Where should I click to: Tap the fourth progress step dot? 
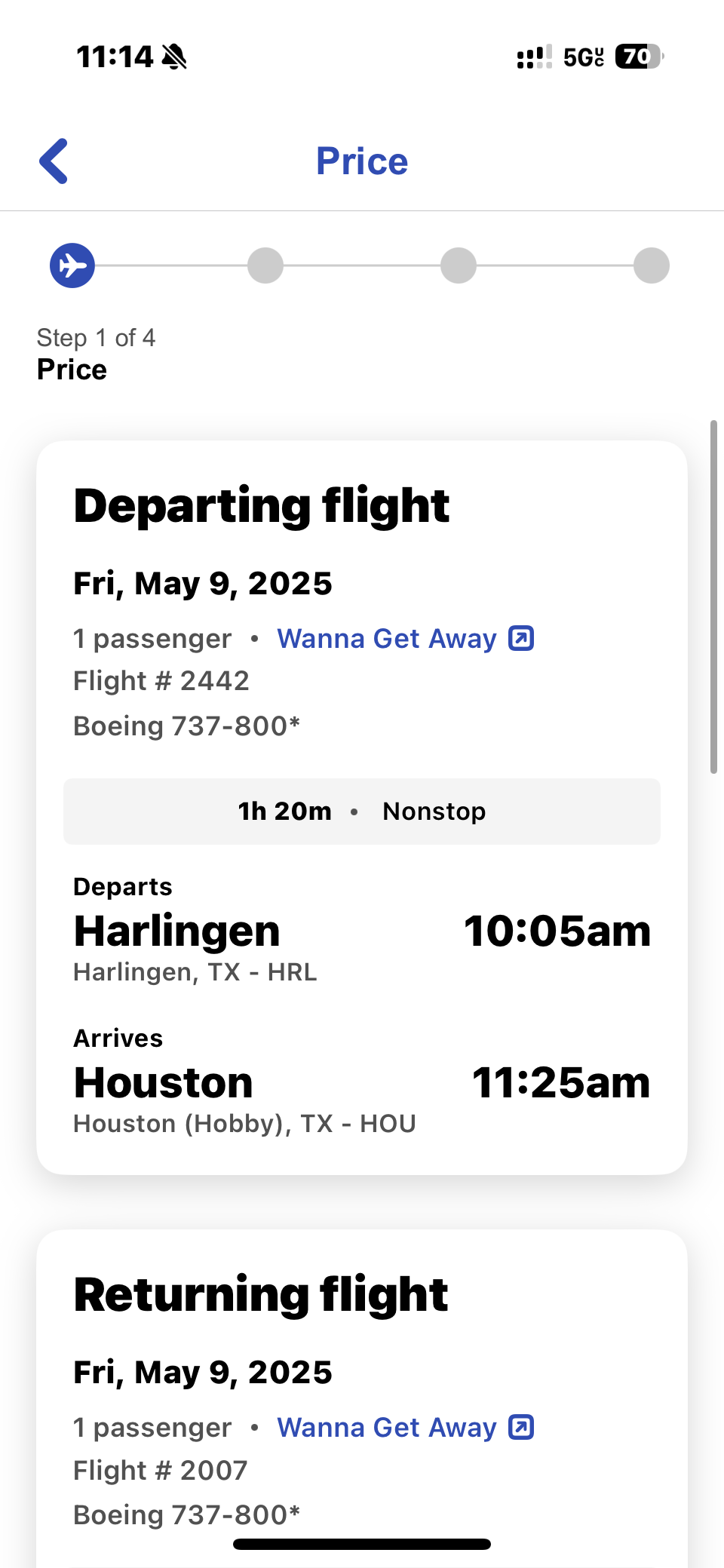(x=652, y=265)
